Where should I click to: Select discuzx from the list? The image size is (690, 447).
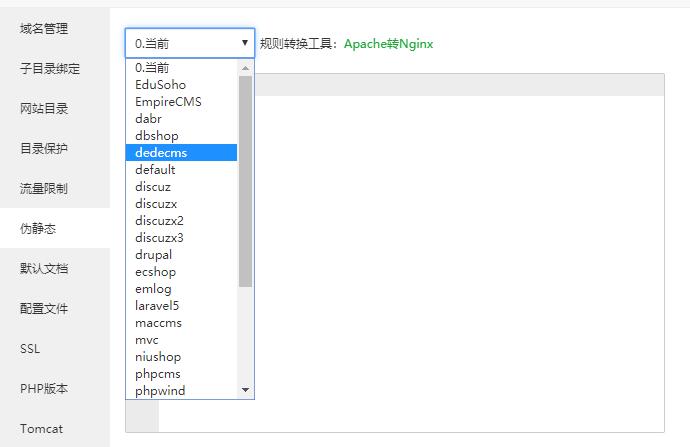pos(181,204)
